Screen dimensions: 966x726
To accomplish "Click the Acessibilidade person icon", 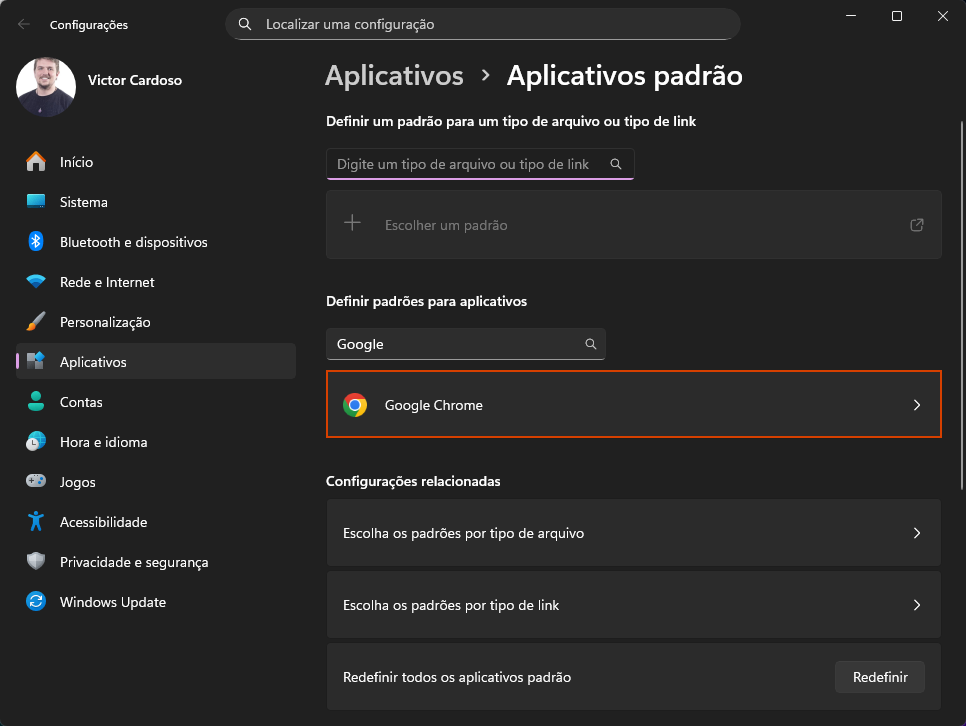I will pos(36,522).
